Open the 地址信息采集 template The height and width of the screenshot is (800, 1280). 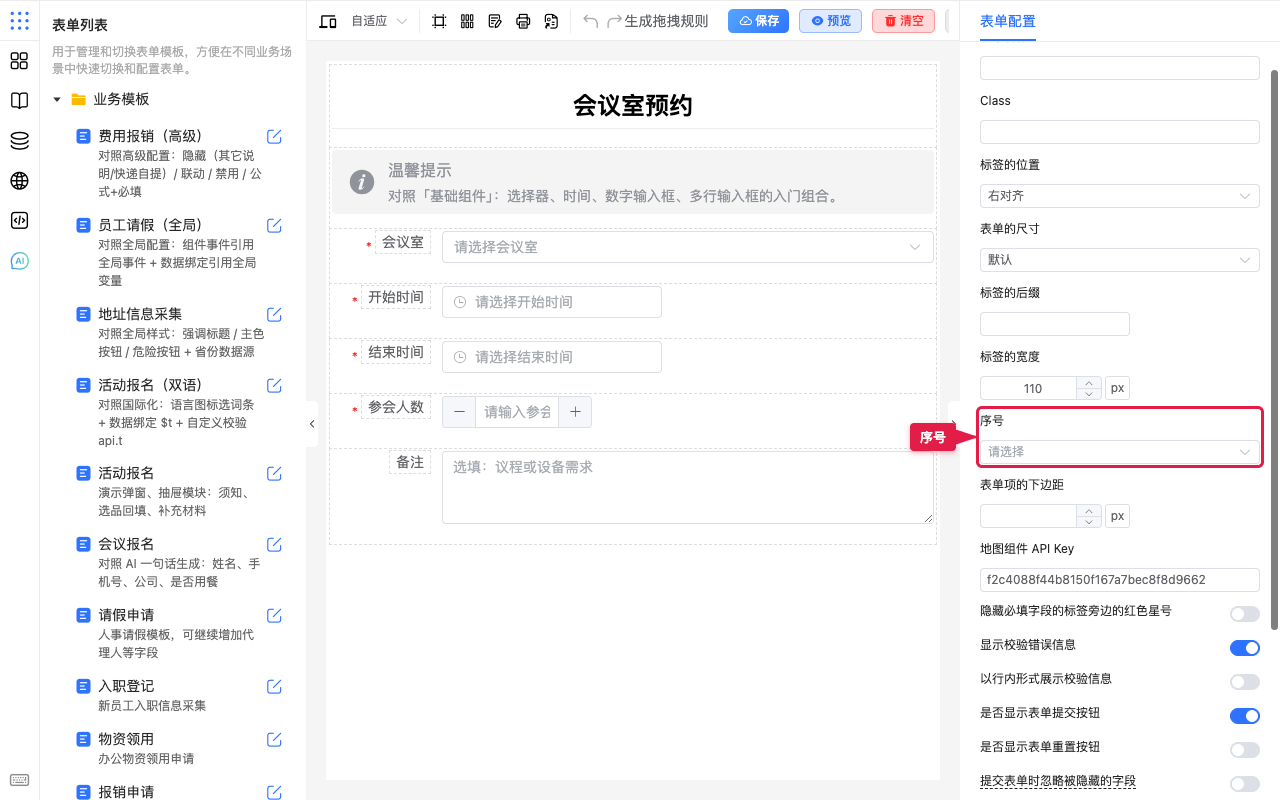coord(140,314)
